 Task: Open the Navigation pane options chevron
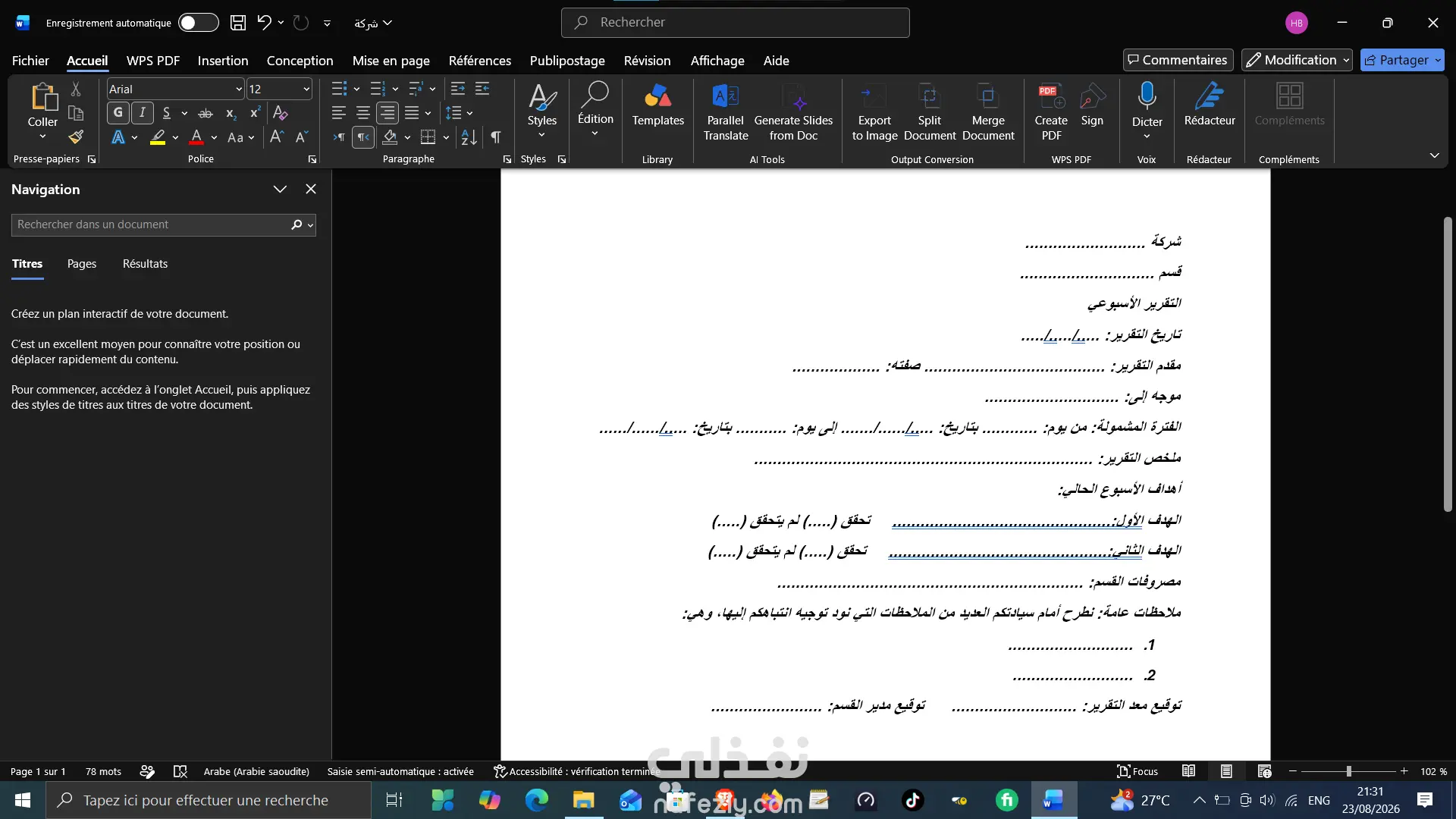pyautogui.click(x=280, y=189)
